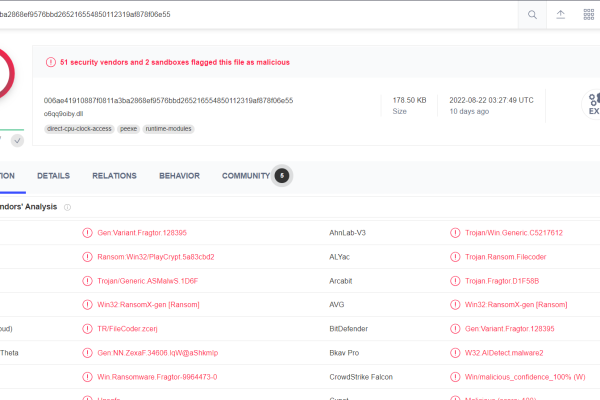This screenshot has height=400, width=600.
Task: Click the ALYac vendor name
Action: click(339, 257)
